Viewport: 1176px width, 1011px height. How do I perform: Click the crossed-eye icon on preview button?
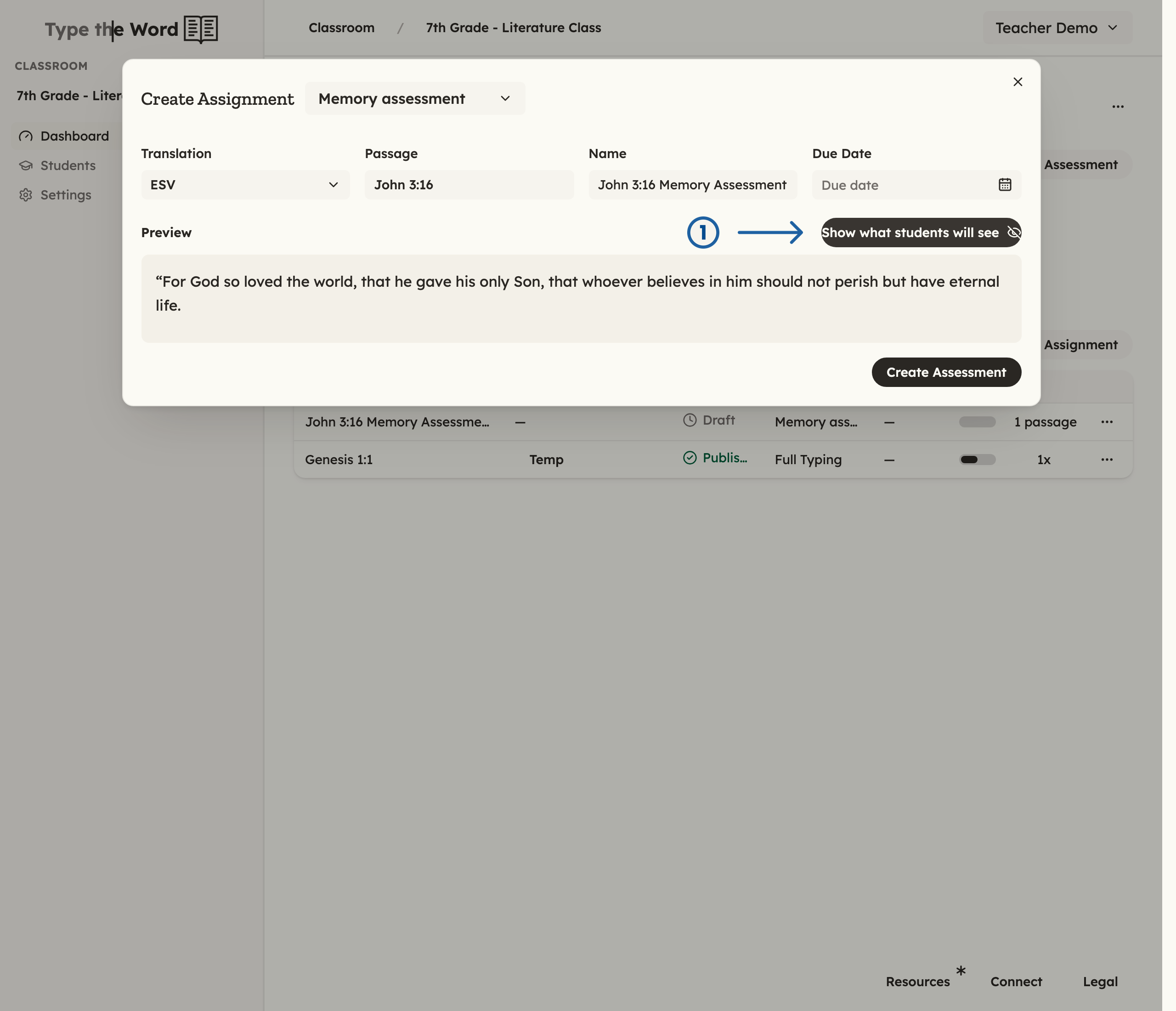pyautogui.click(x=1014, y=233)
